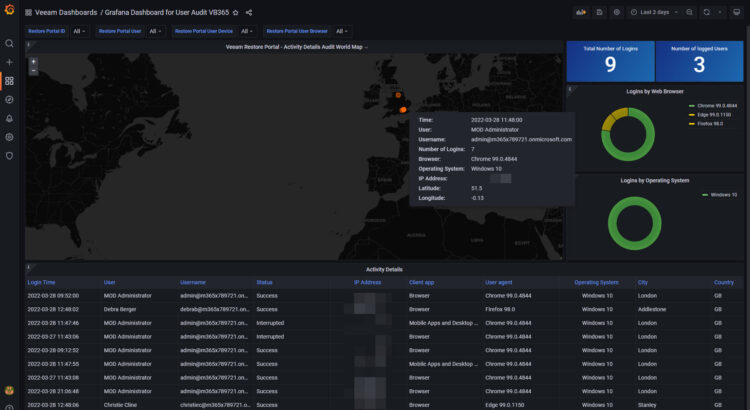Viewport: 750px width, 410px height.
Task: Click the Create plus icon in sidebar
Action: click(9, 62)
